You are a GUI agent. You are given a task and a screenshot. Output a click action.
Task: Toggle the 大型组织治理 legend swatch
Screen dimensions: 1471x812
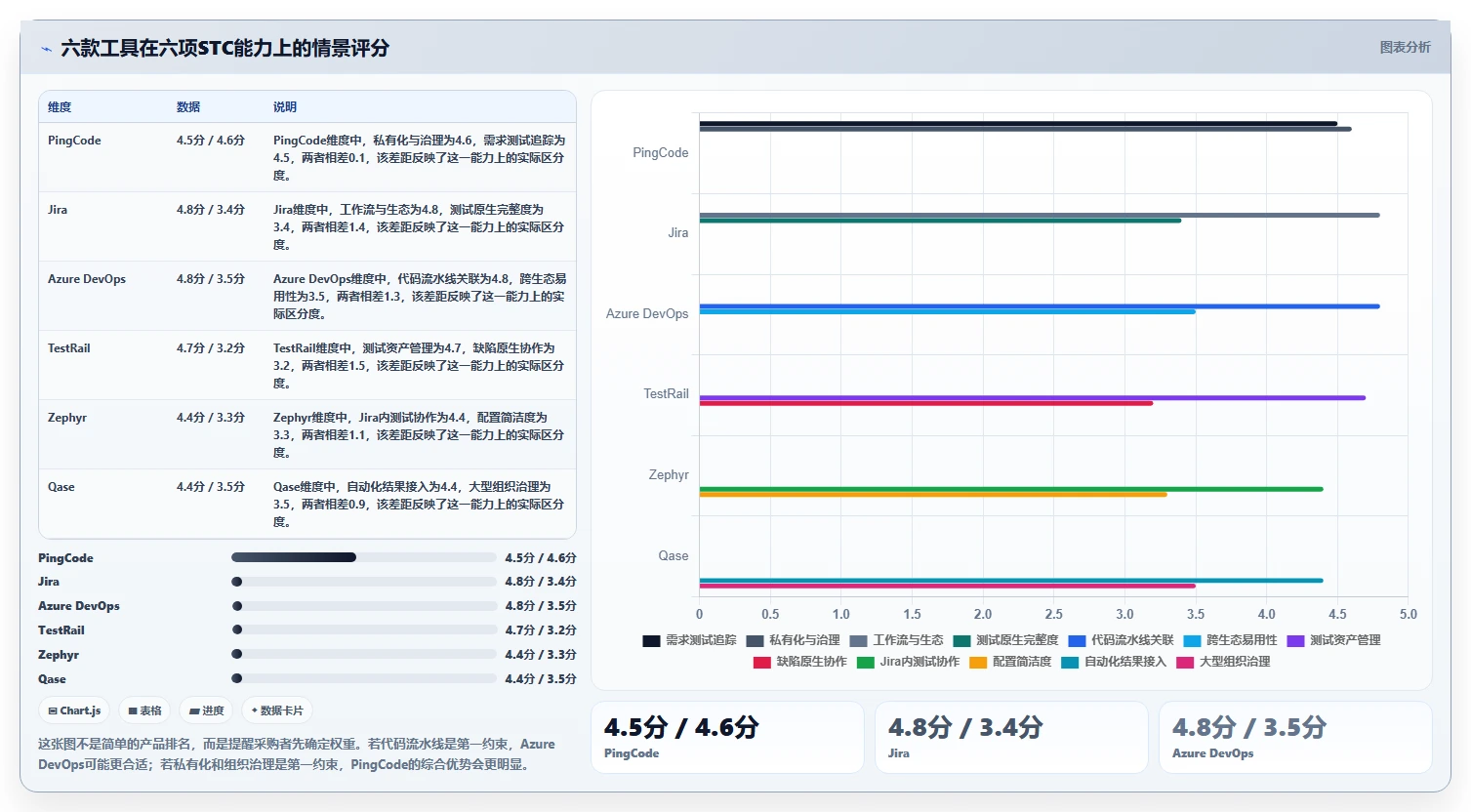pyautogui.click(x=1185, y=663)
